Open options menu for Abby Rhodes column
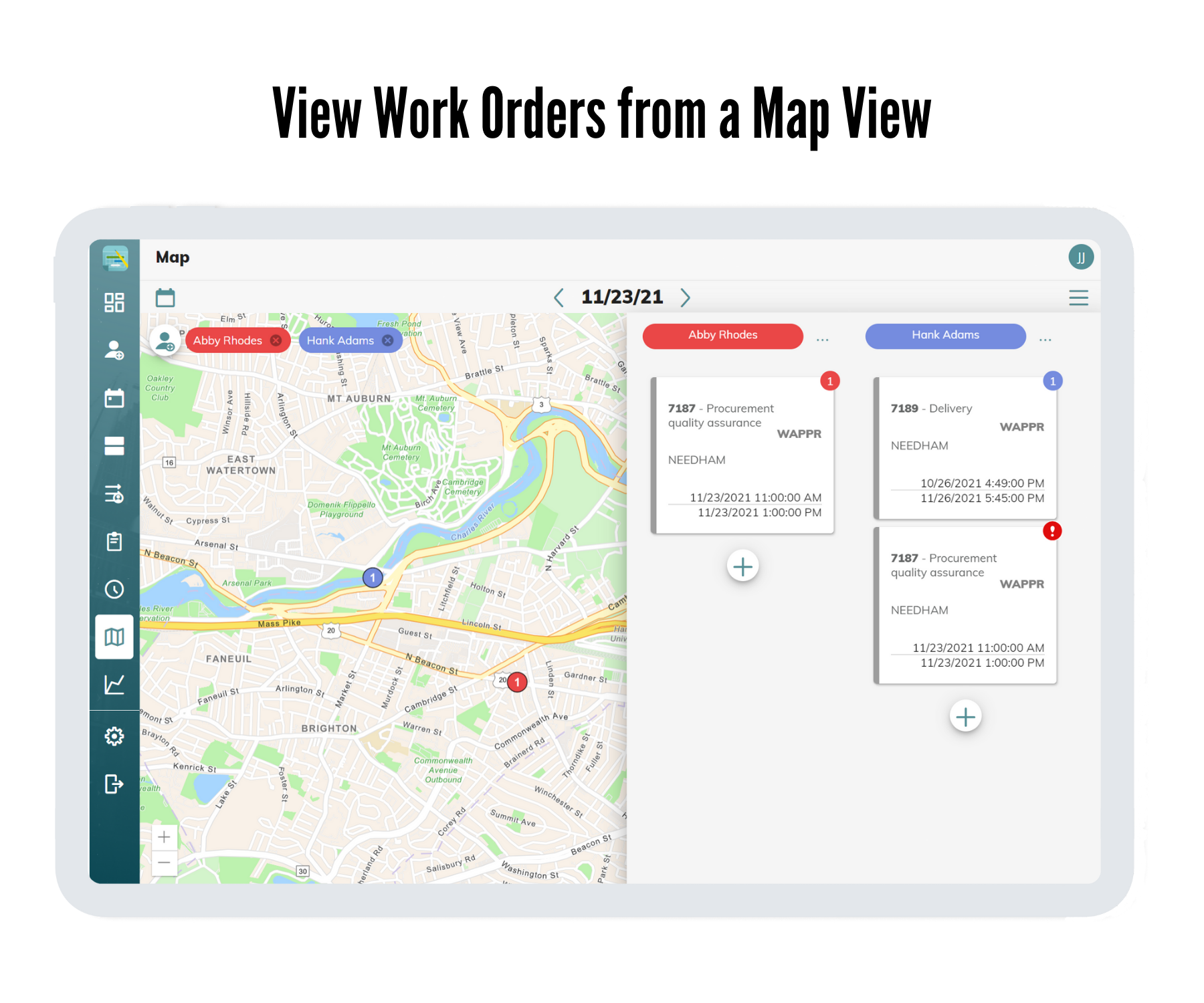 pyautogui.click(x=823, y=340)
